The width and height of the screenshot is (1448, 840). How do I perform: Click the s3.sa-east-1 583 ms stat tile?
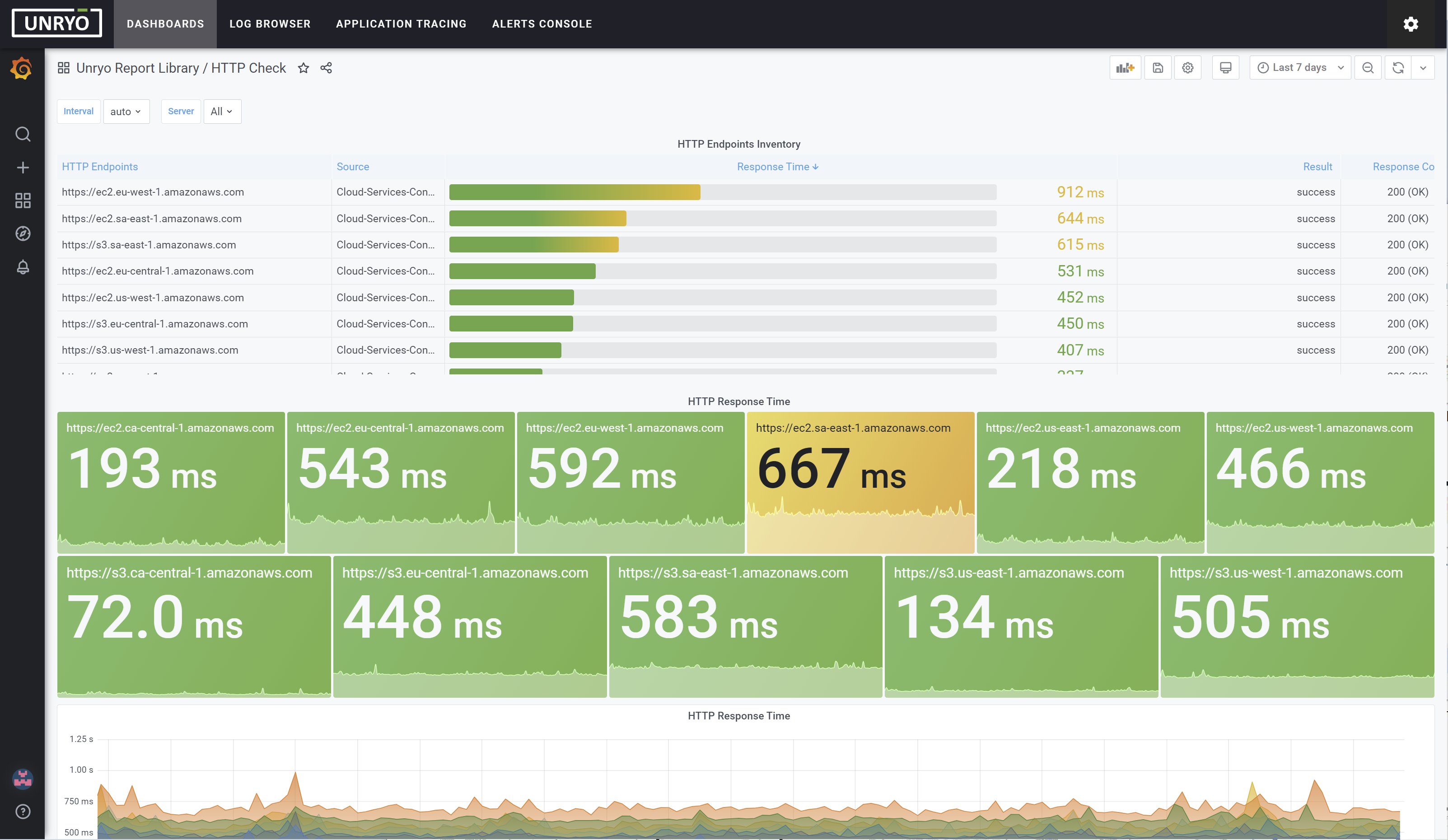(x=746, y=627)
